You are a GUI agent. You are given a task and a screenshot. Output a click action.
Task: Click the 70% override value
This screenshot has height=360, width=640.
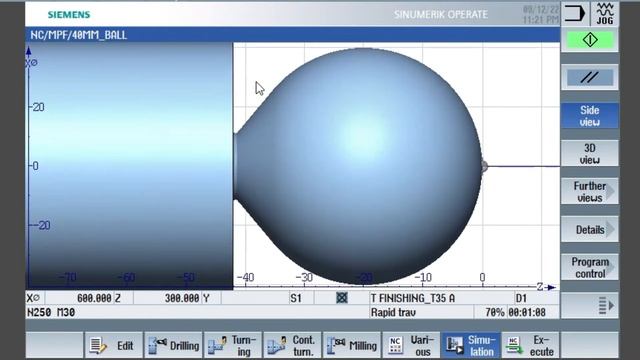[x=495, y=313]
